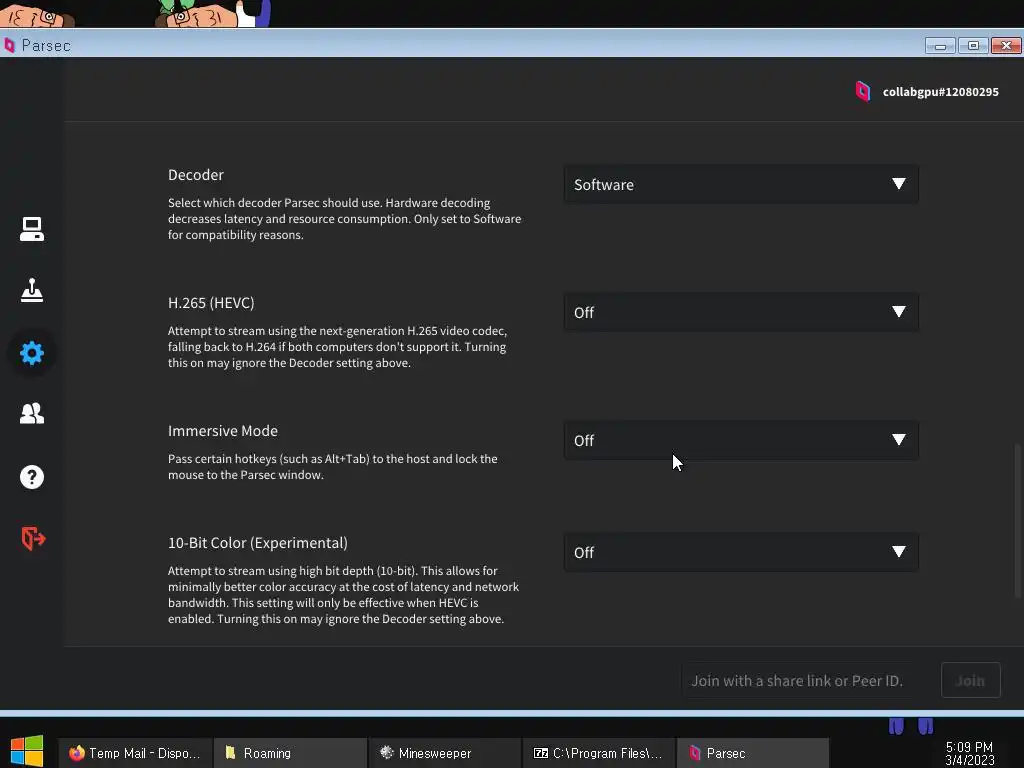Open the H.265 (HEVC) dropdown
The image size is (1024, 768).
tap(741, 312)
